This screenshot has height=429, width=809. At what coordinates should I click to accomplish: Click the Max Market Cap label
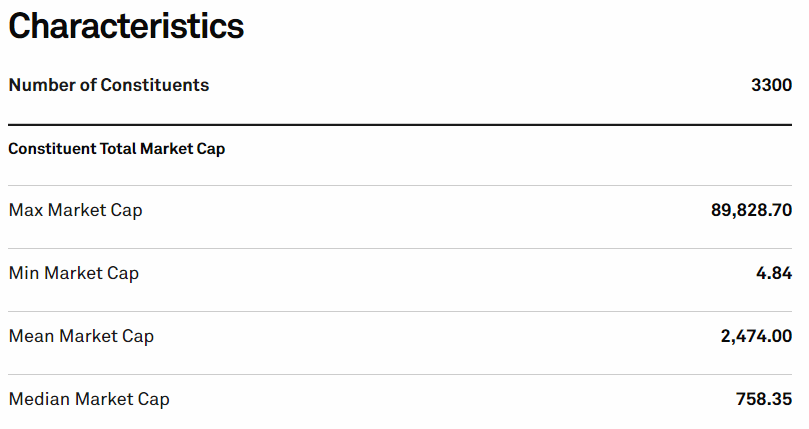[75, 210]
